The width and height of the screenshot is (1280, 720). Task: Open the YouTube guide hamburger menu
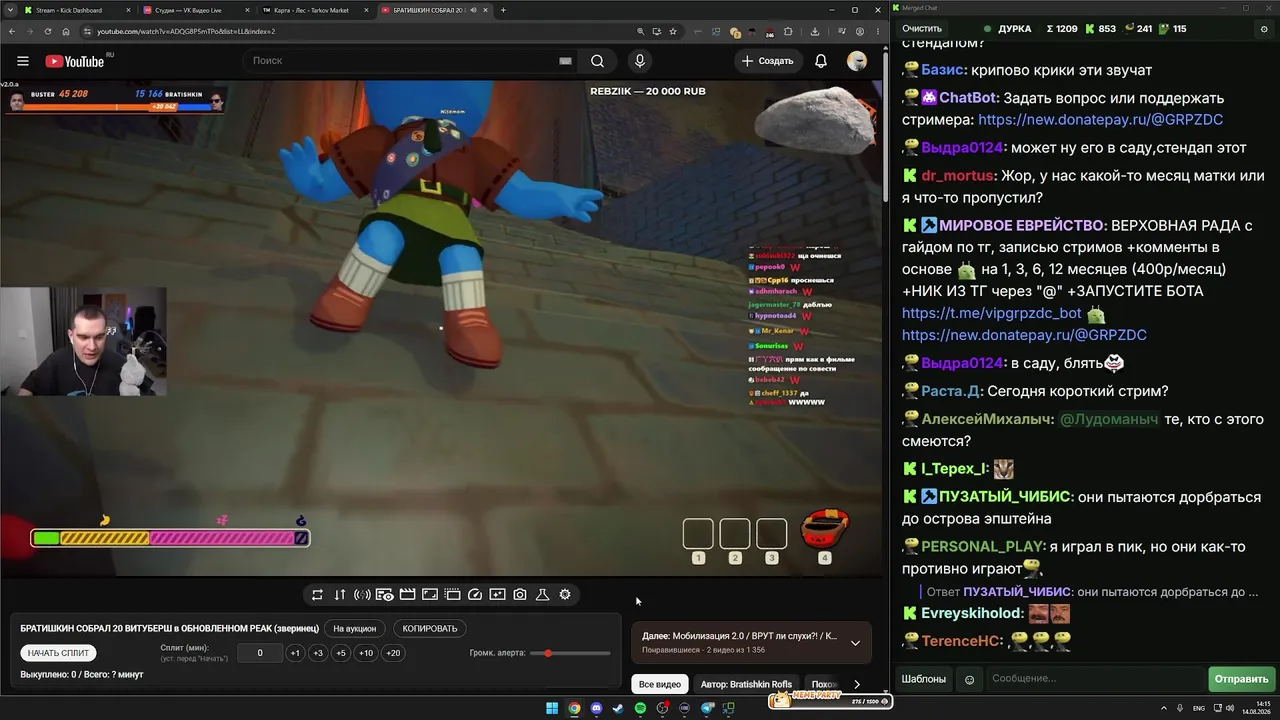click(22, 61)
